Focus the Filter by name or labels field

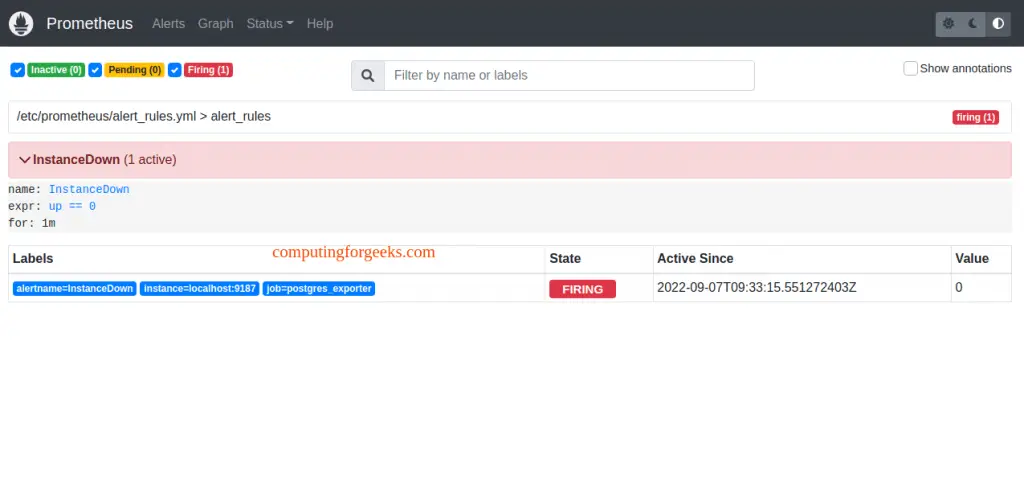coord(569,76)
